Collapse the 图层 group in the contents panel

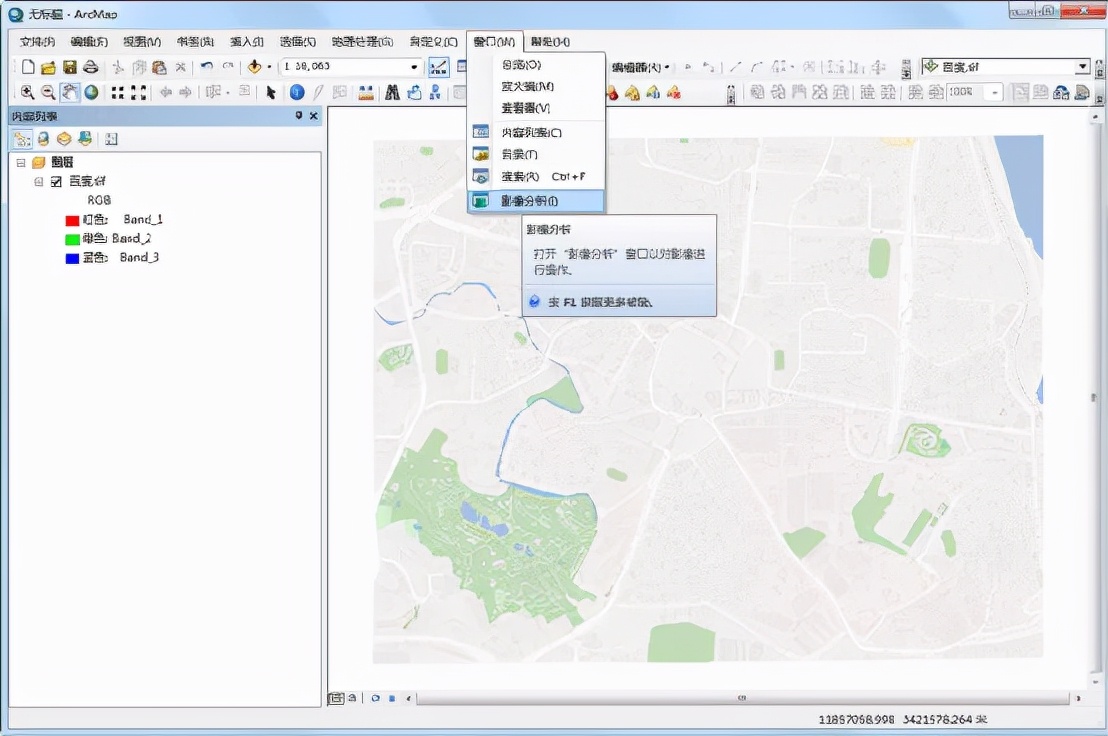click(x=20, y=162)
